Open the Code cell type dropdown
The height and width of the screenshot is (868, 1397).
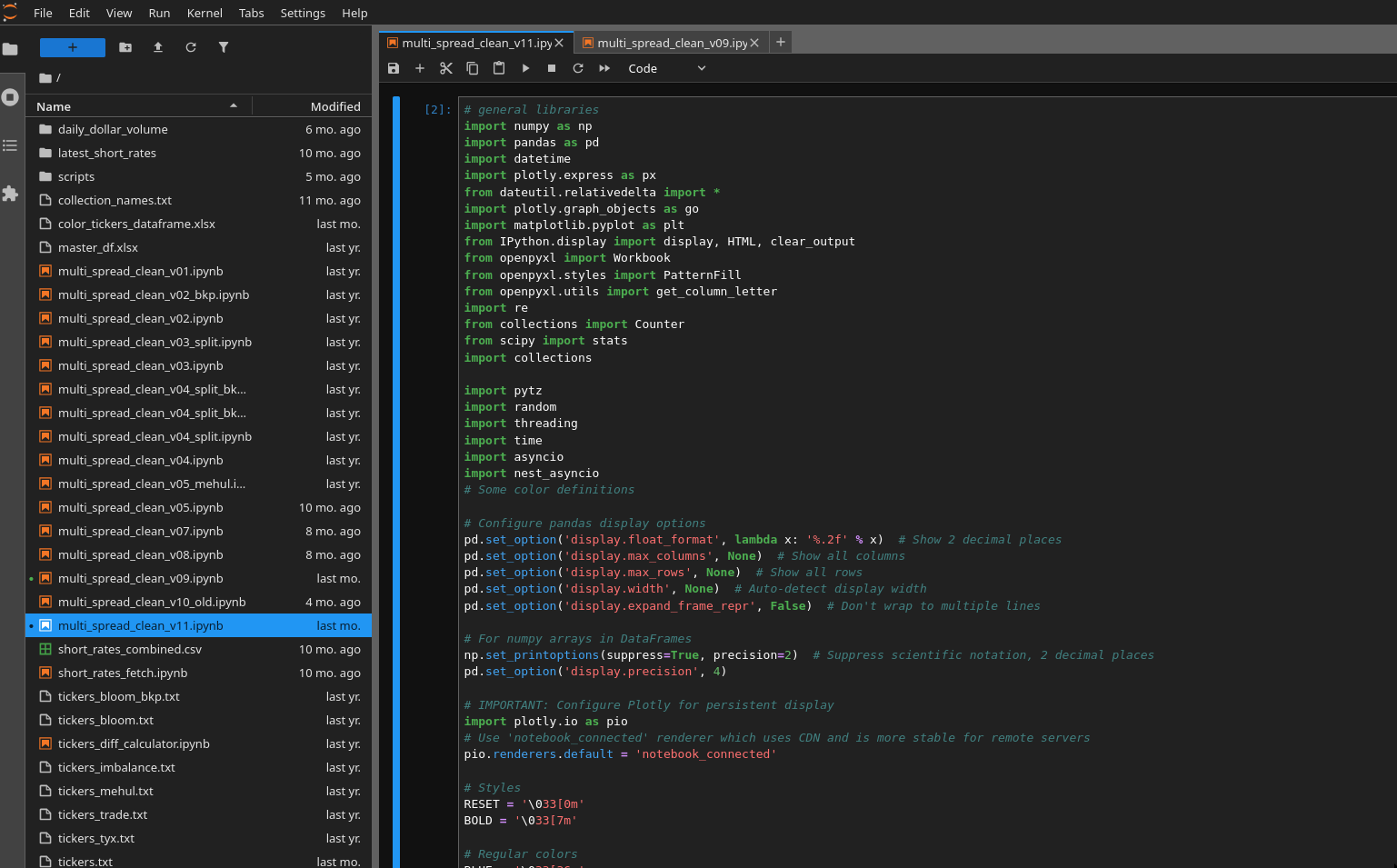(x=666, y=68)
